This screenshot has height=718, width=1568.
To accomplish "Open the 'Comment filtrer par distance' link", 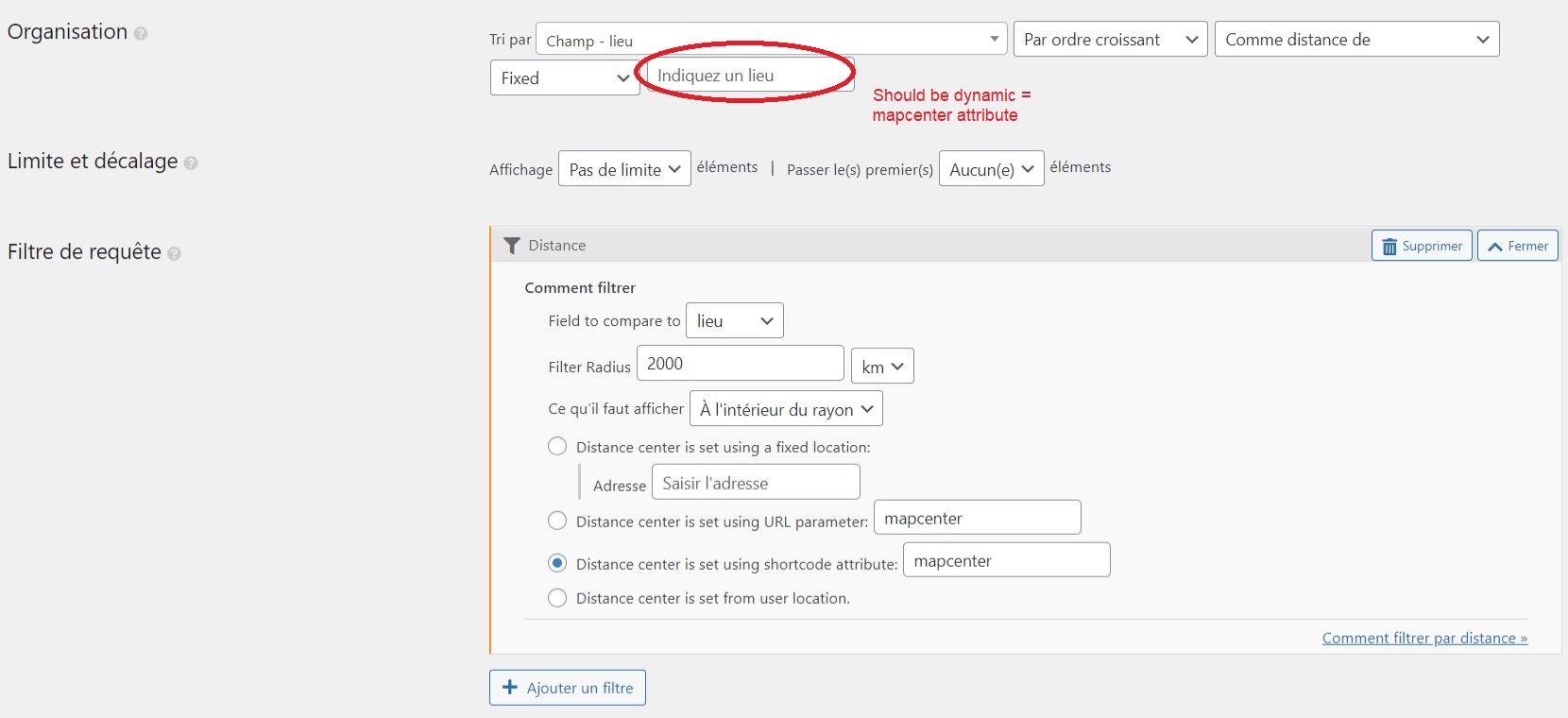I will tap(1424, 639).
